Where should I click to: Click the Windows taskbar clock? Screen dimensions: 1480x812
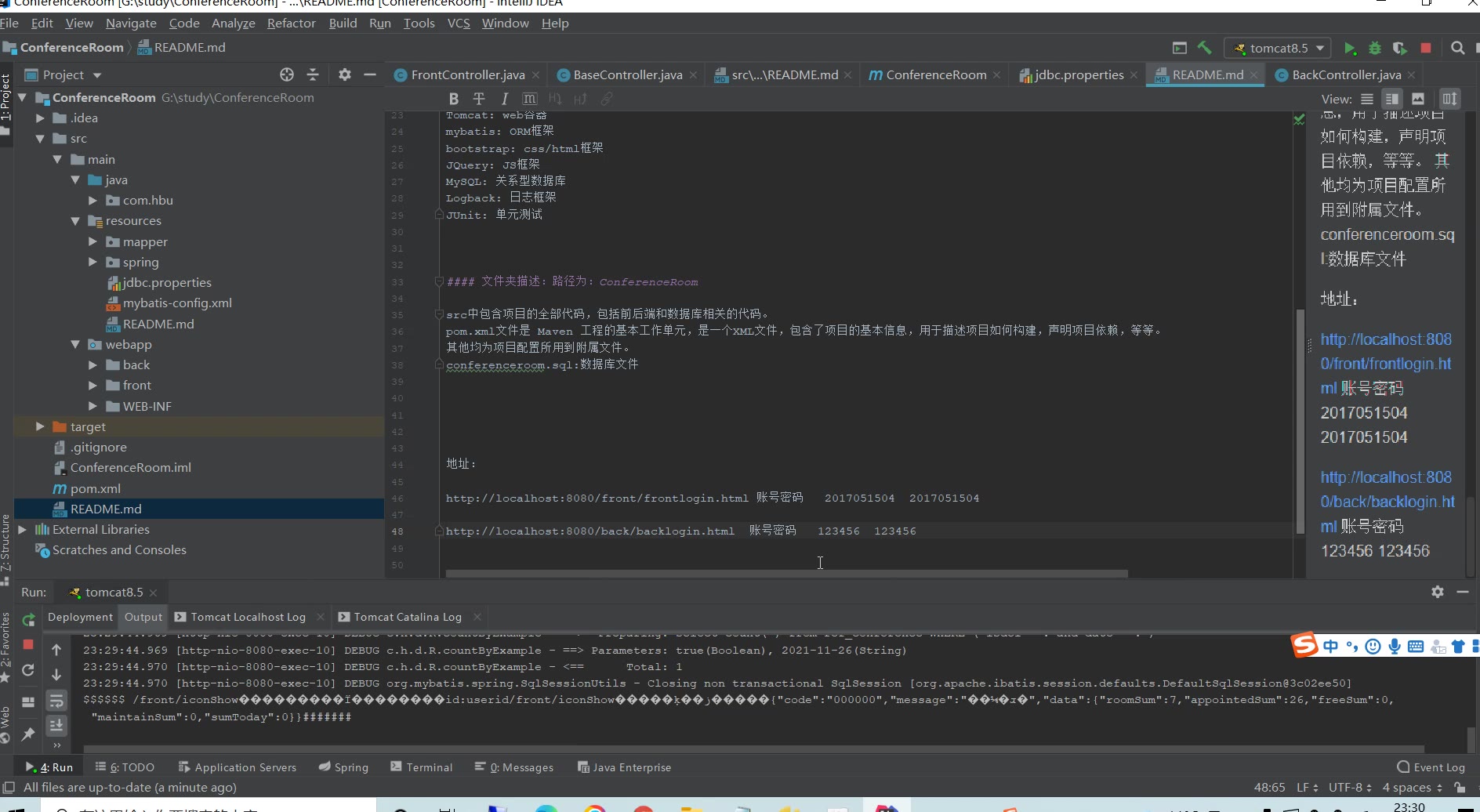(x=1409, y=807)
